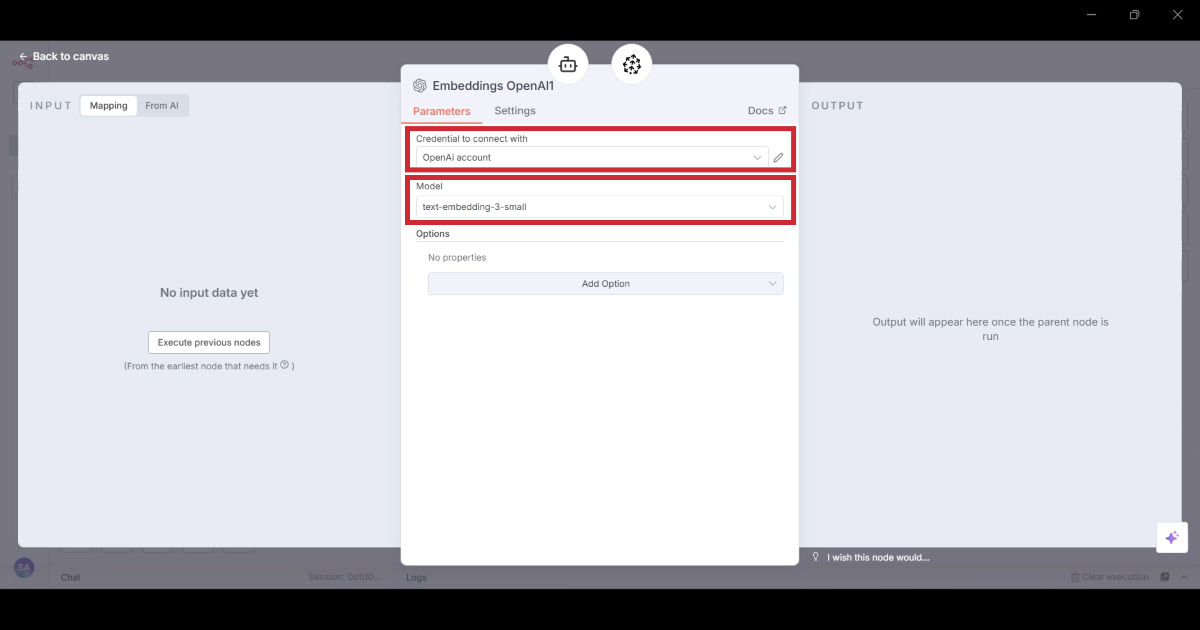Viewport: 1200px width, 630px height.
Task: Click the vector store node icon
Action: (x=631, y=65)
